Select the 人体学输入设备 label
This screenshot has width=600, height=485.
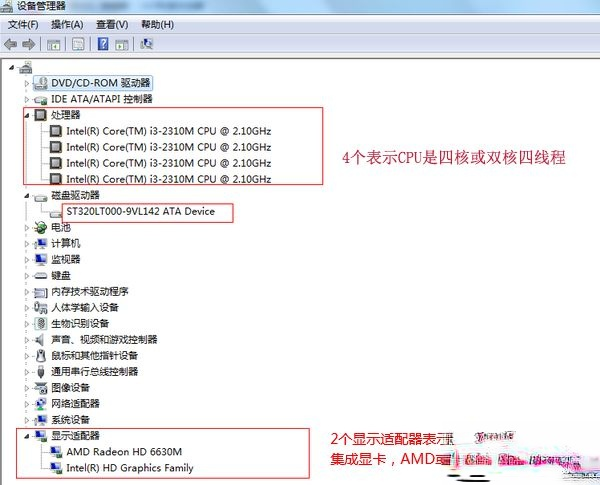[x=85, y=307]
